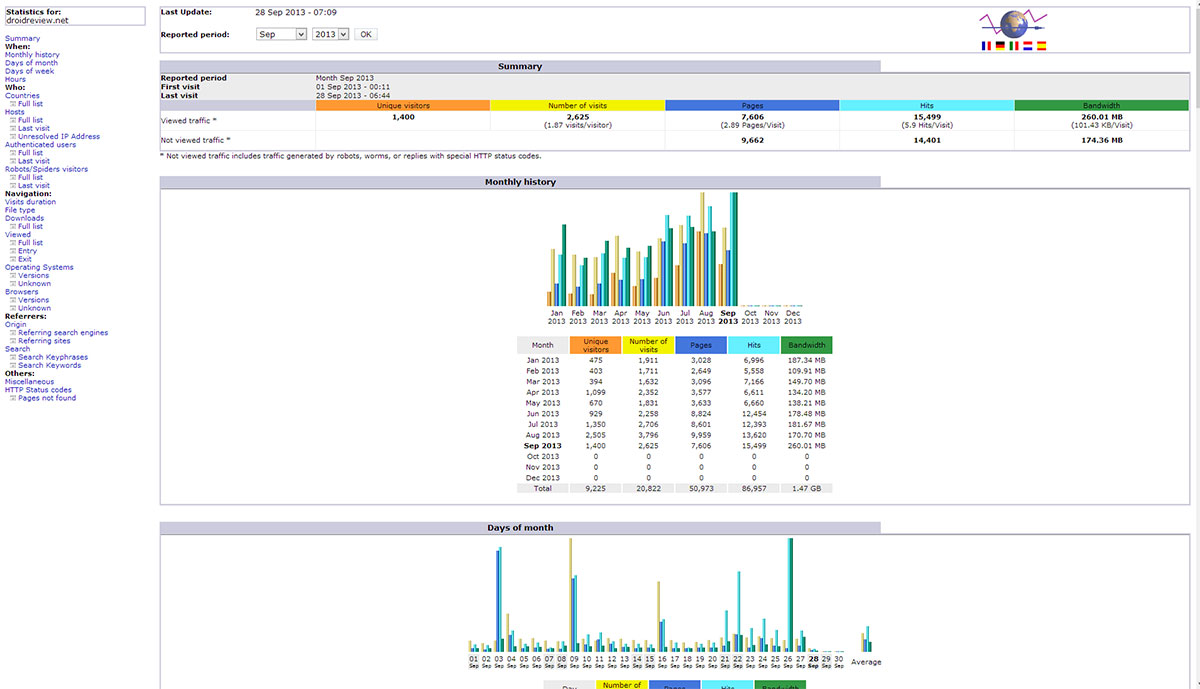
Task: Open the File type link
Action: 20,210
